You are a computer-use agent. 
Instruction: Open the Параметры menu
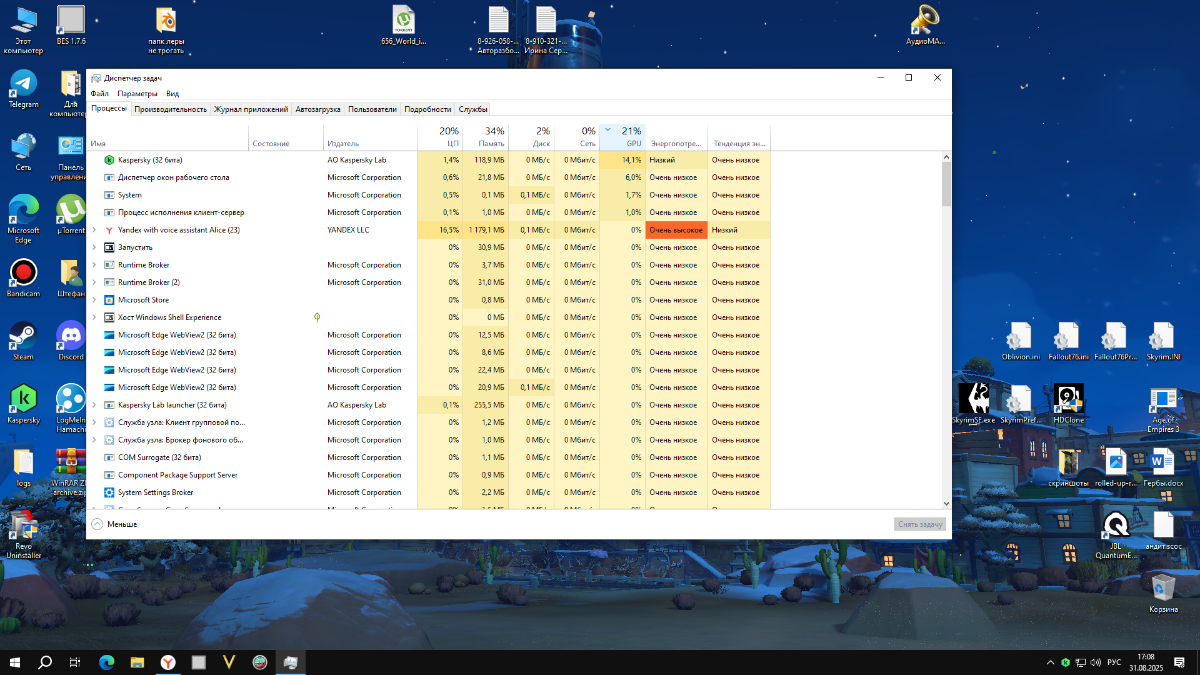click(138, 93)
